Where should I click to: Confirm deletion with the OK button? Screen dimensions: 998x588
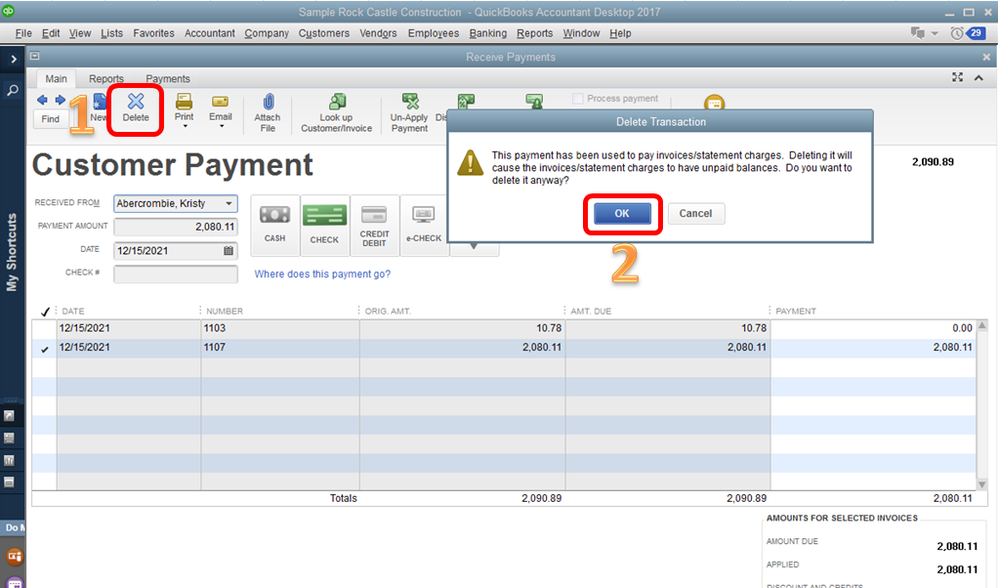pos(622,214)
